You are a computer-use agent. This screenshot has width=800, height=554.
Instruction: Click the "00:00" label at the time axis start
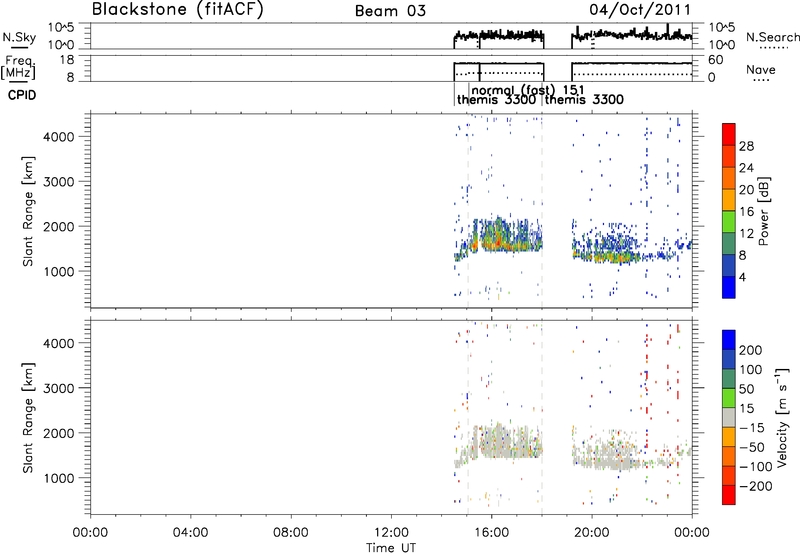[x=90, y=533]
